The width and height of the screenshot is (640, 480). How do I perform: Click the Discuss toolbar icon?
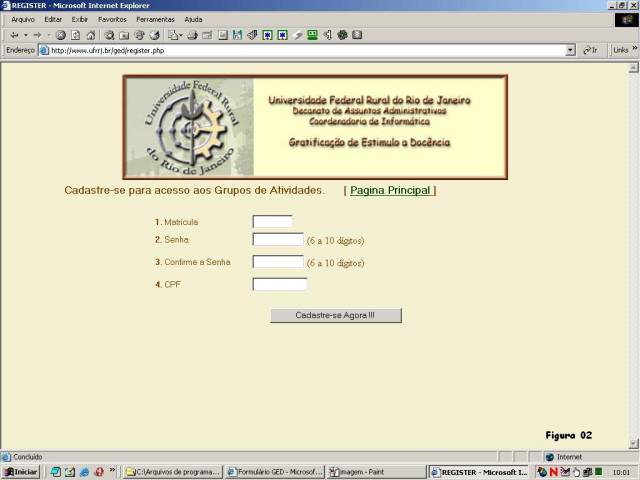click(222, 35)
